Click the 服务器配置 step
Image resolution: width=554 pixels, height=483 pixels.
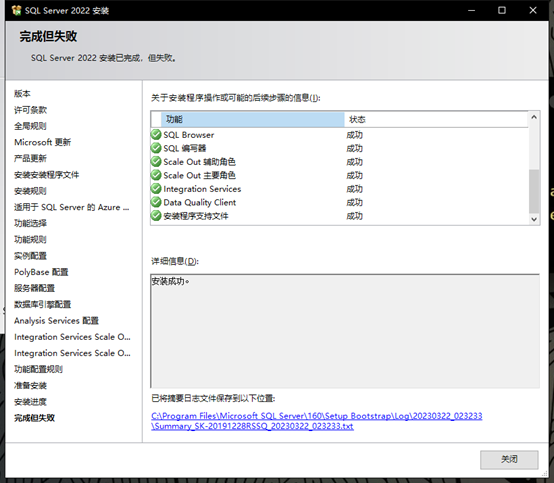(35, 288)
